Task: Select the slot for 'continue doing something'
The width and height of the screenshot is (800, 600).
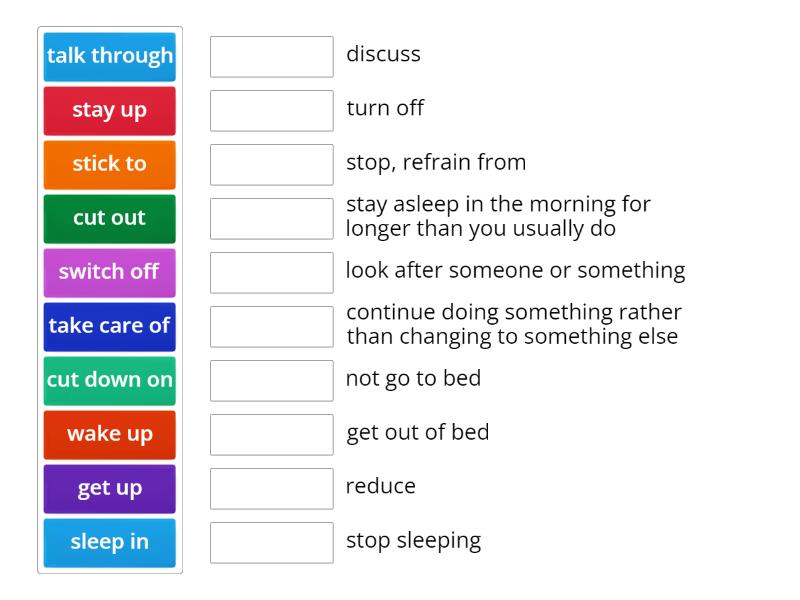Action: (272, 326)
